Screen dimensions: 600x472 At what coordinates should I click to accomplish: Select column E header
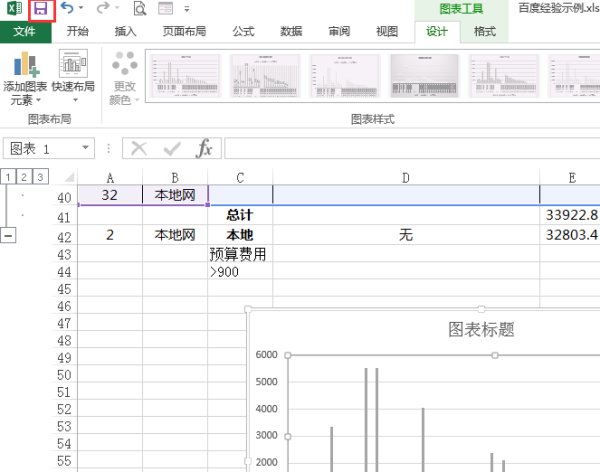[571, 177]
